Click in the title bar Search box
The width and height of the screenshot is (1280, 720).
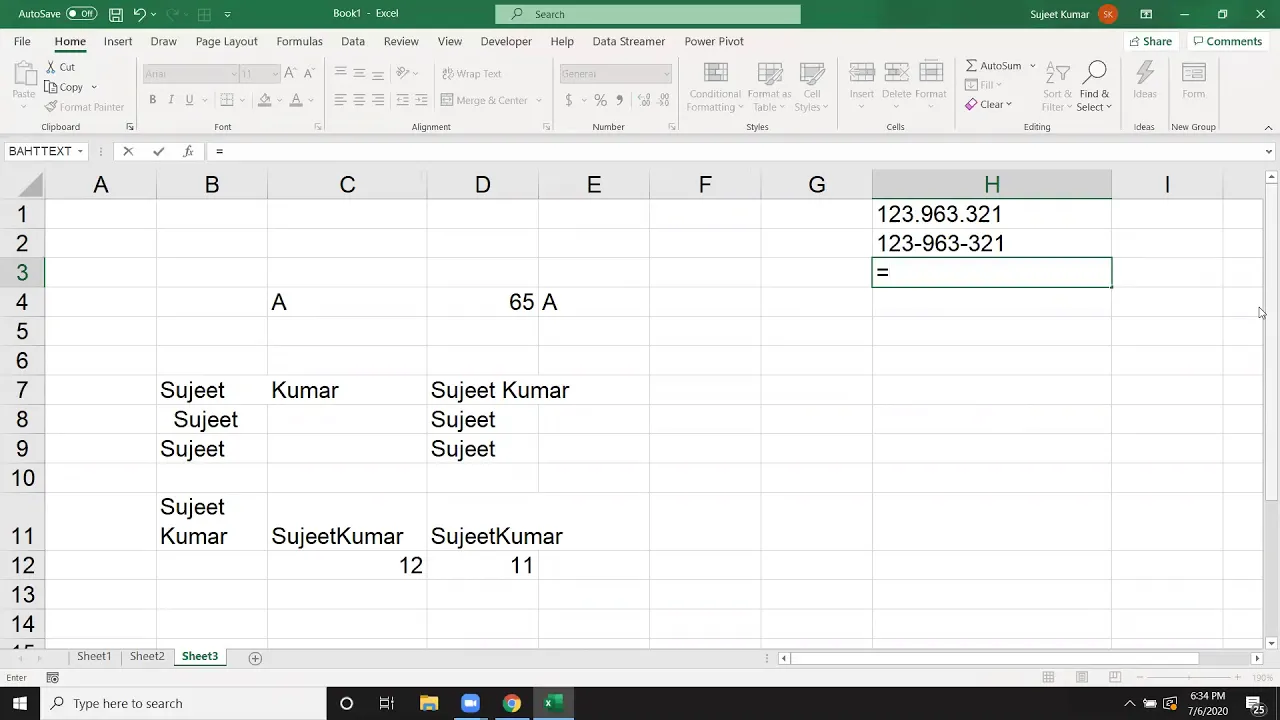648,14
